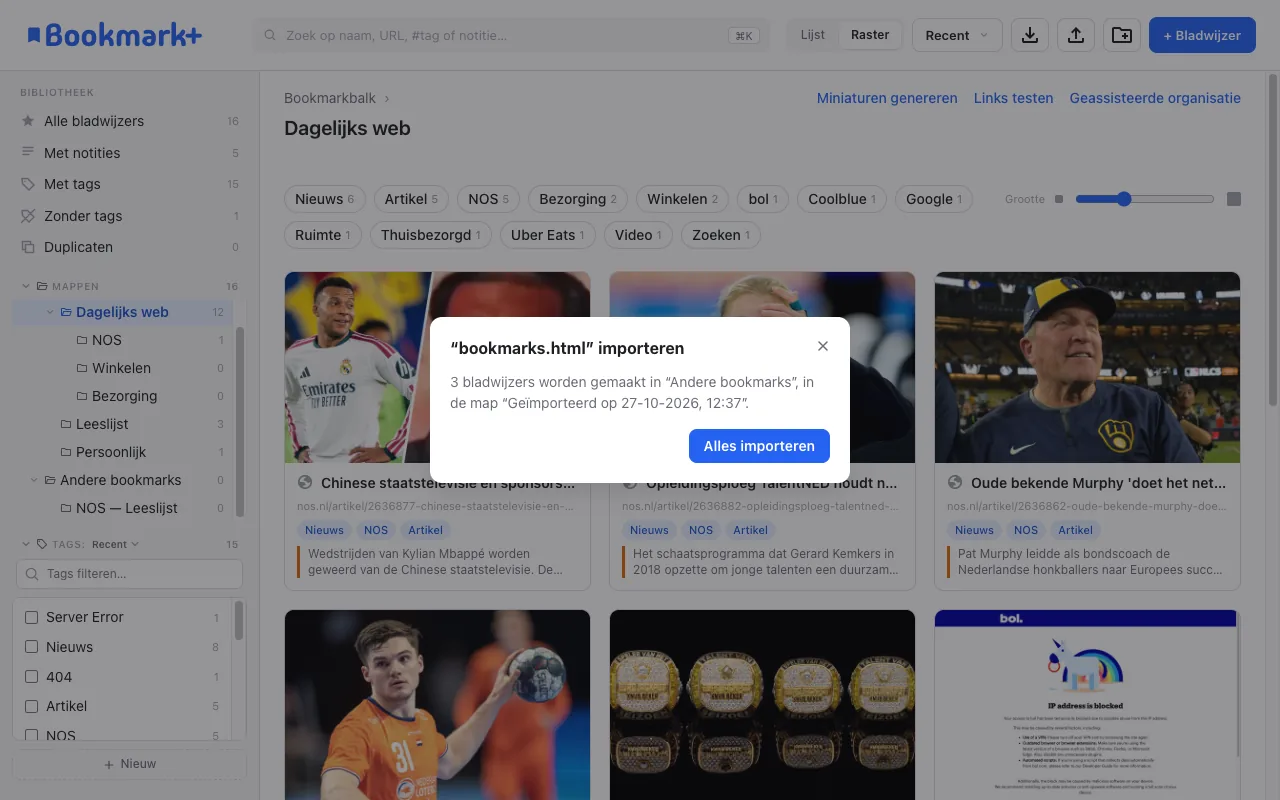Open the Miniaturen genereren link
The height and width of the screenshot is (800, 1280).
[x=887, y=98]
